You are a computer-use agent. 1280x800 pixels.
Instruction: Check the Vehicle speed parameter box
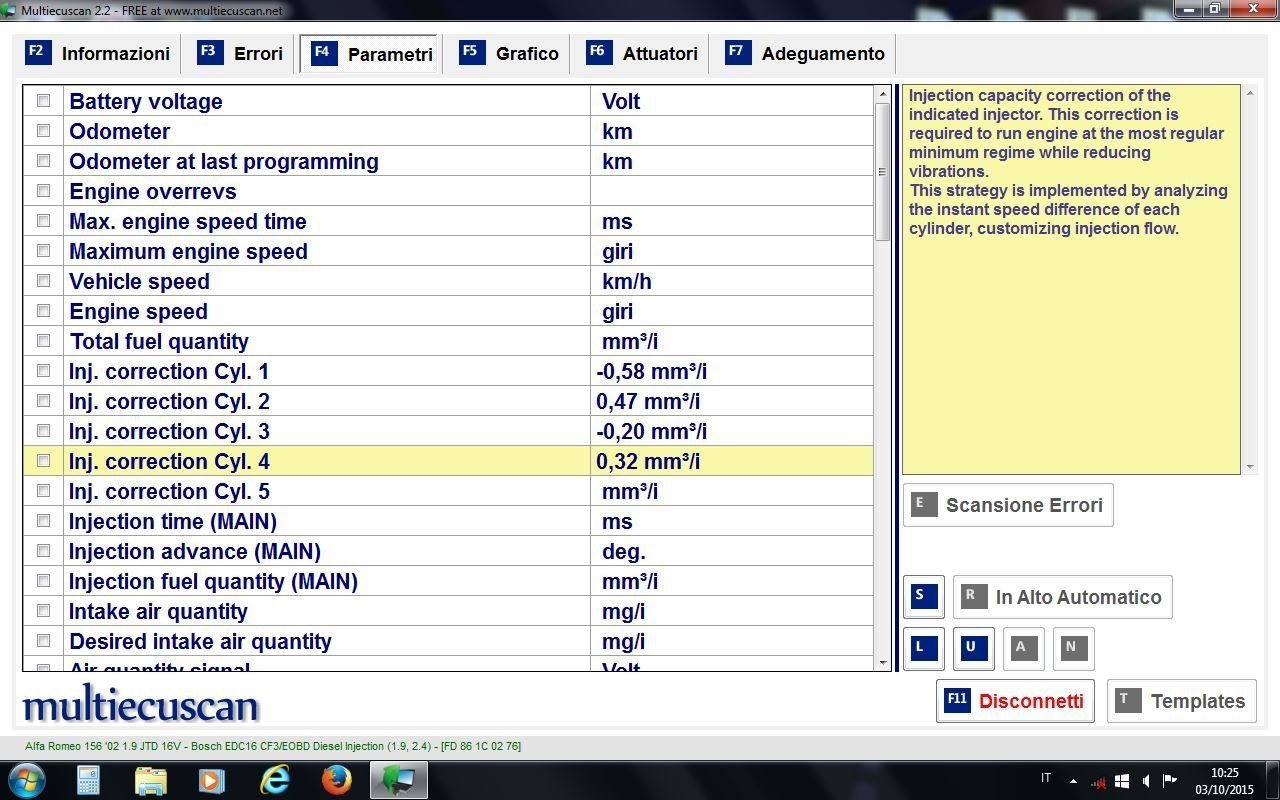[x=43, y=281]
